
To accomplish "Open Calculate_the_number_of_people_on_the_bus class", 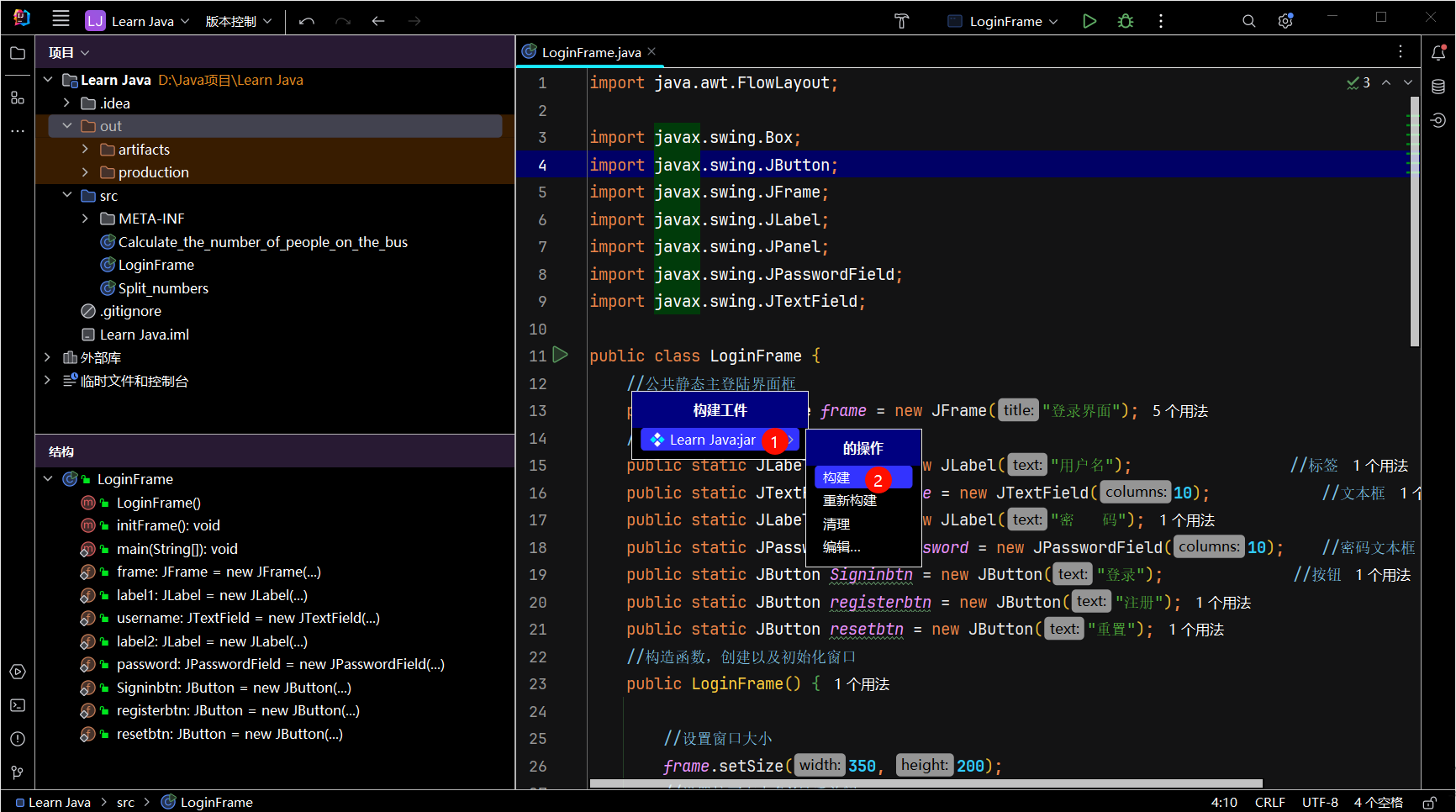I will (262, 242).
